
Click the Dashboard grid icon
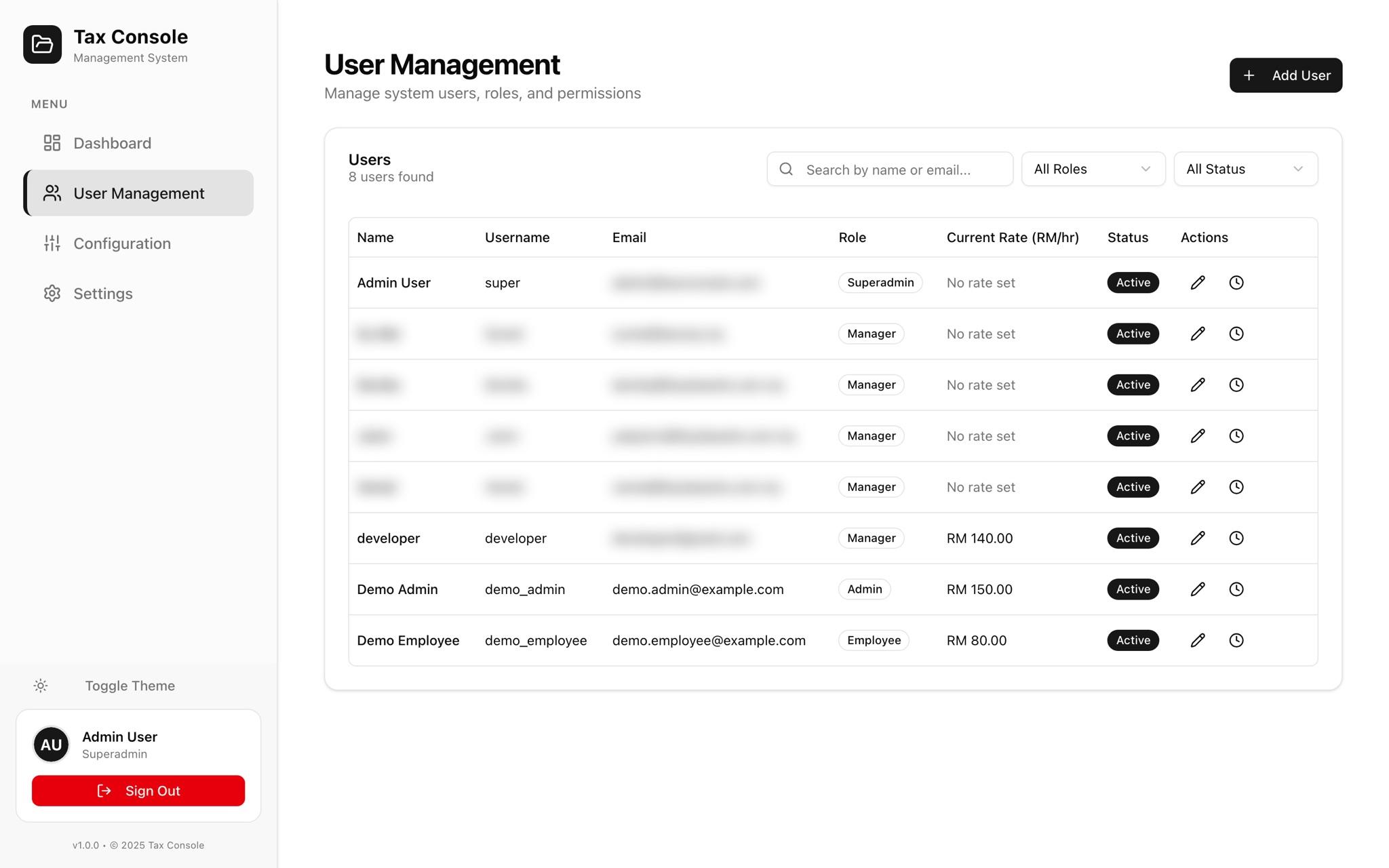click(x=52, y=143)
